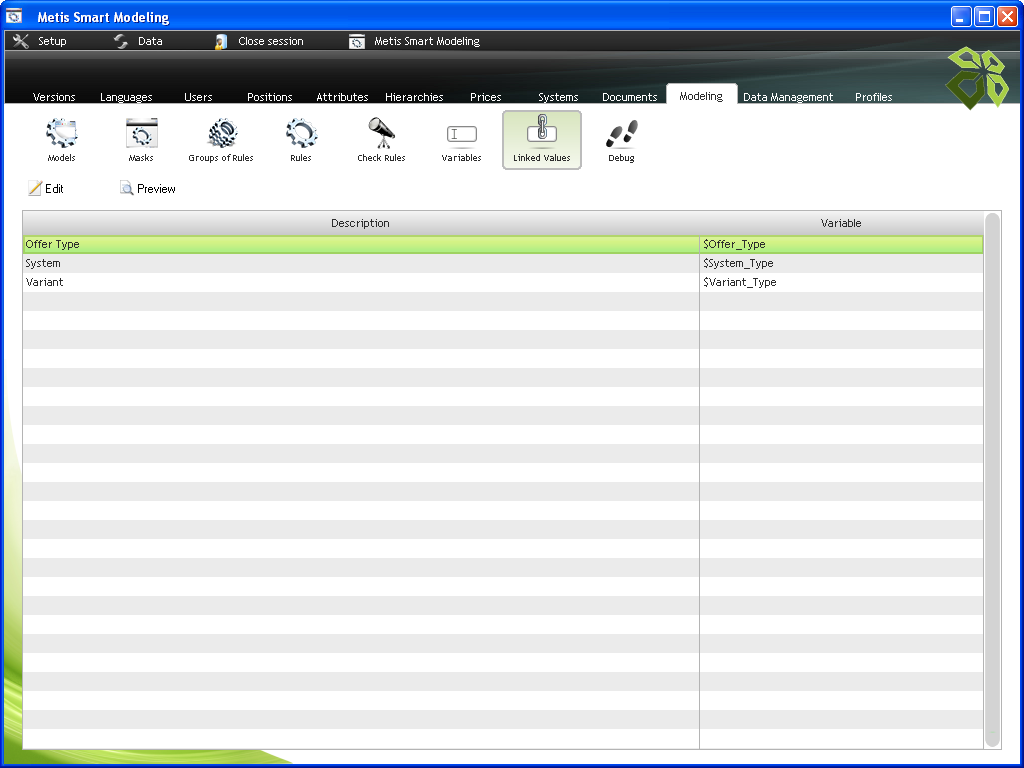Switch to the Attributes tab
The height and width of the screenshot is (768, 1024).
342,97
